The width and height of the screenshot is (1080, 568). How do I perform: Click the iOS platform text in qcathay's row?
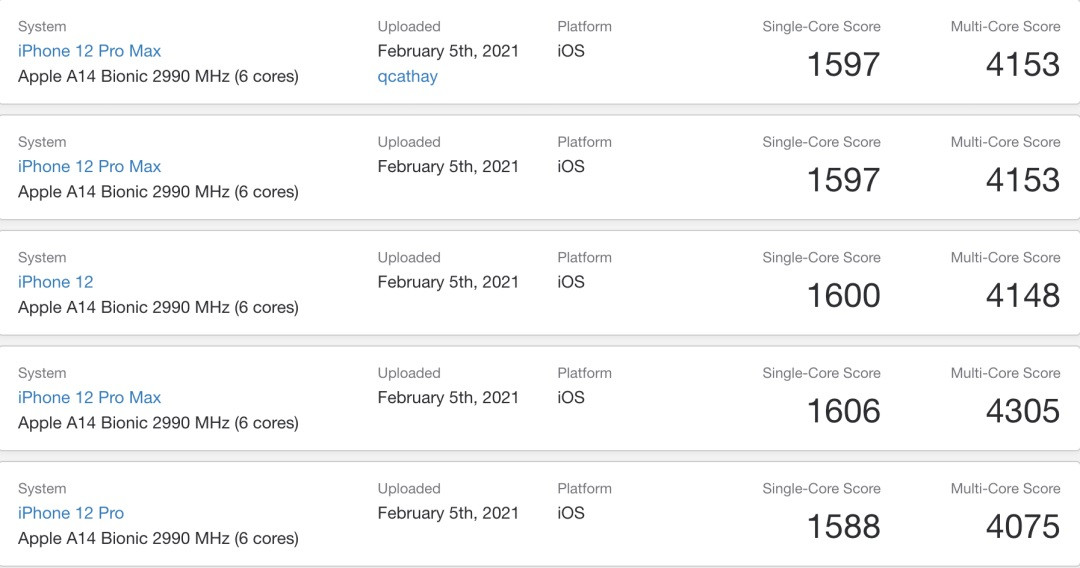(x=571, y=51)
